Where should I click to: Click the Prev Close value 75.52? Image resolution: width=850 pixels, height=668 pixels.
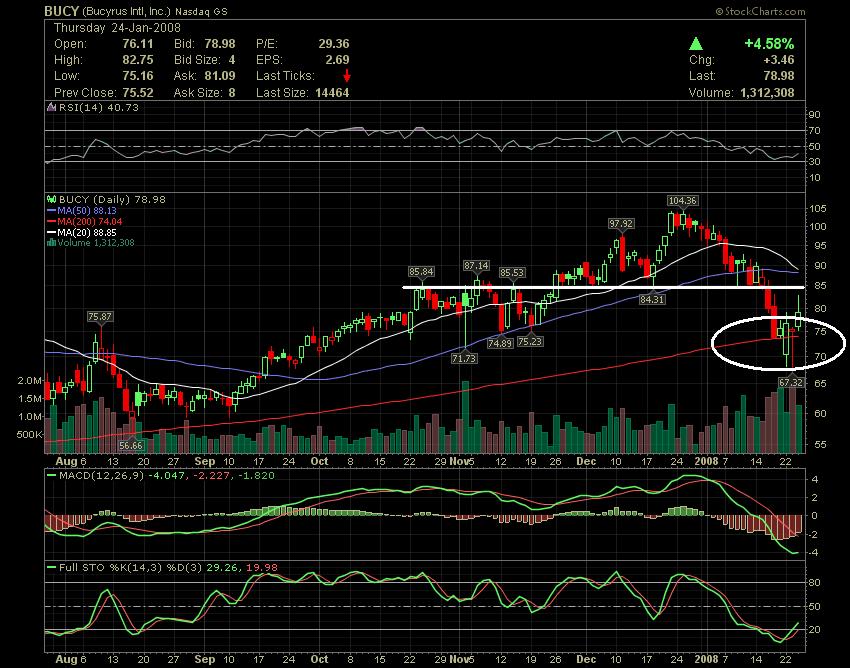(x=138, y=93)
